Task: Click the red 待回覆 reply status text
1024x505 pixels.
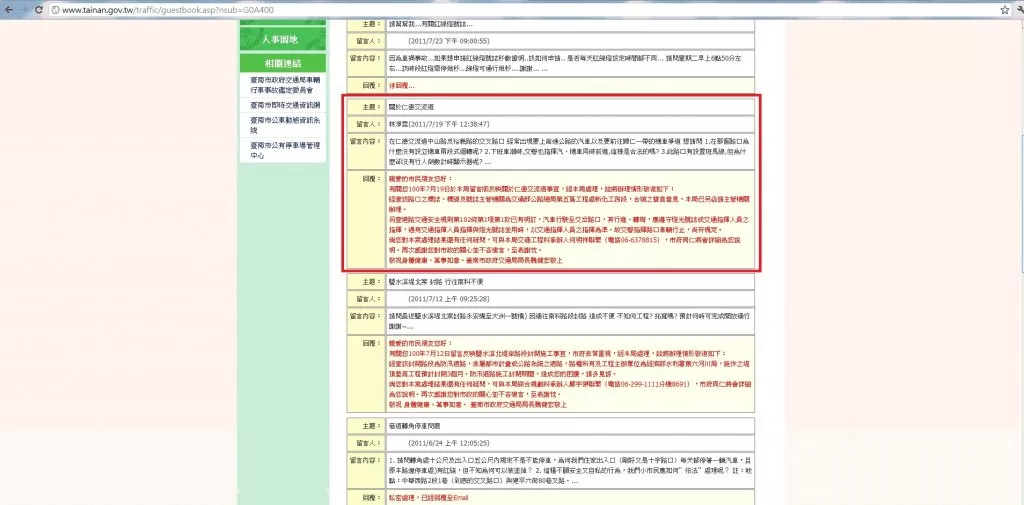Action: (x=401, y=86)
